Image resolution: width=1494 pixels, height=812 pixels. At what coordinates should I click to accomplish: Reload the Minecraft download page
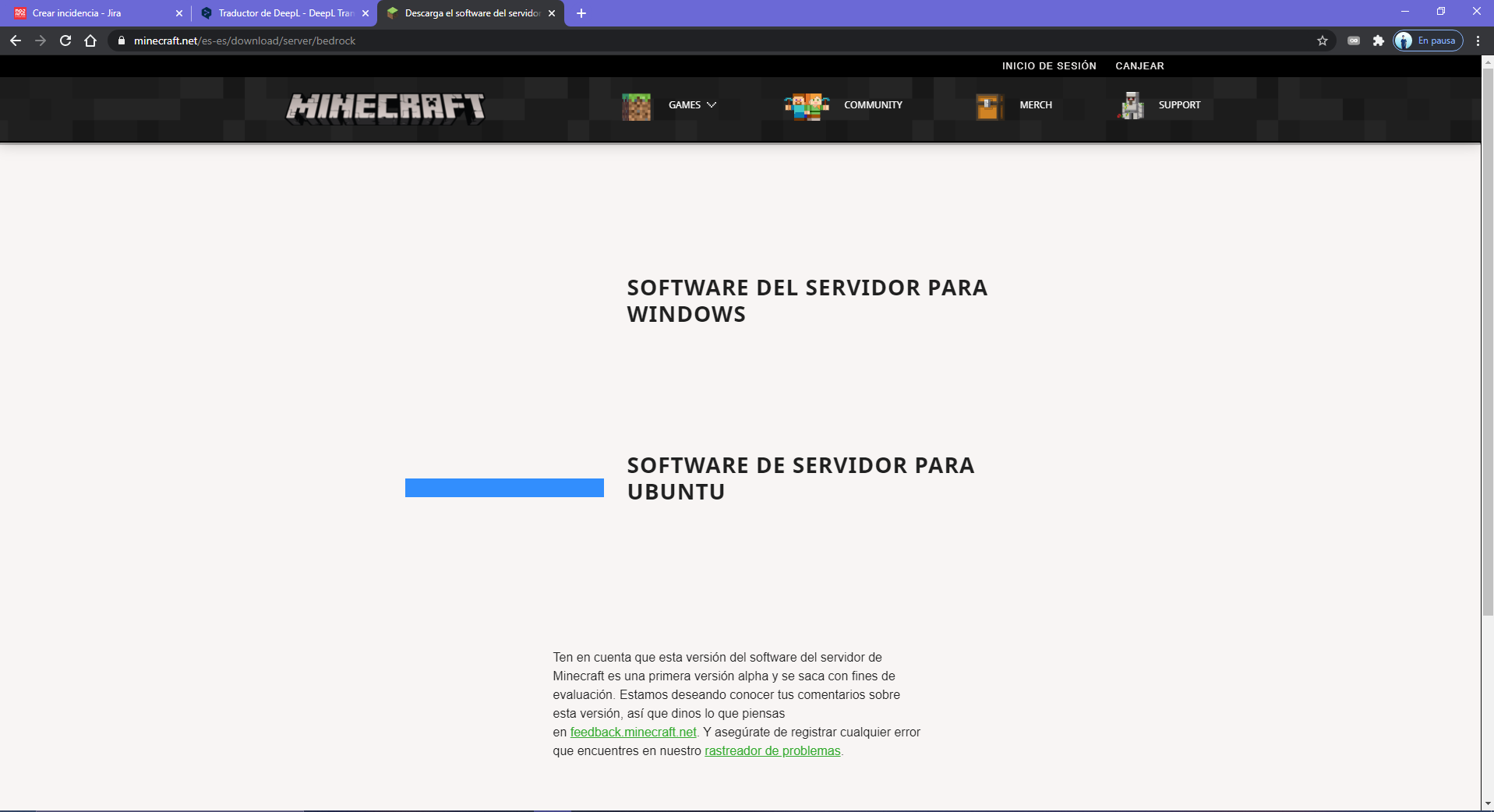point(65,41)
